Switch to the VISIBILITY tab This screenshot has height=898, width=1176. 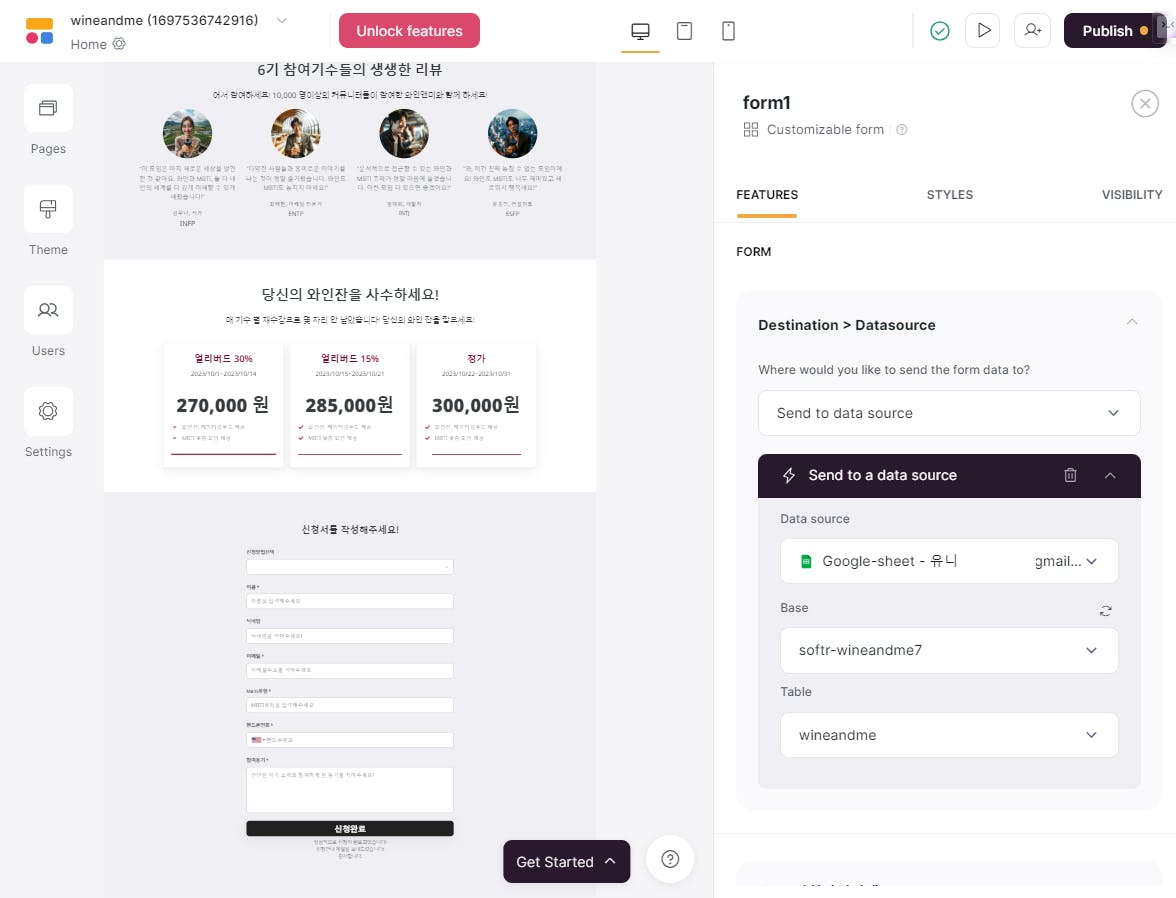(1132, 195)
